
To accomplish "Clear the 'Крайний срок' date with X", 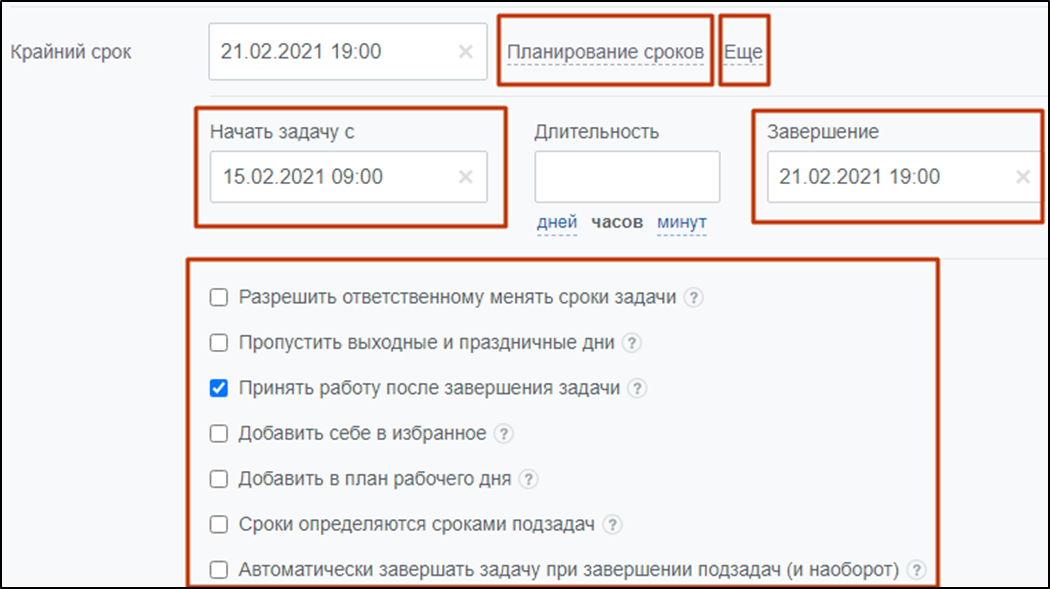I will (x=465, y=52).
